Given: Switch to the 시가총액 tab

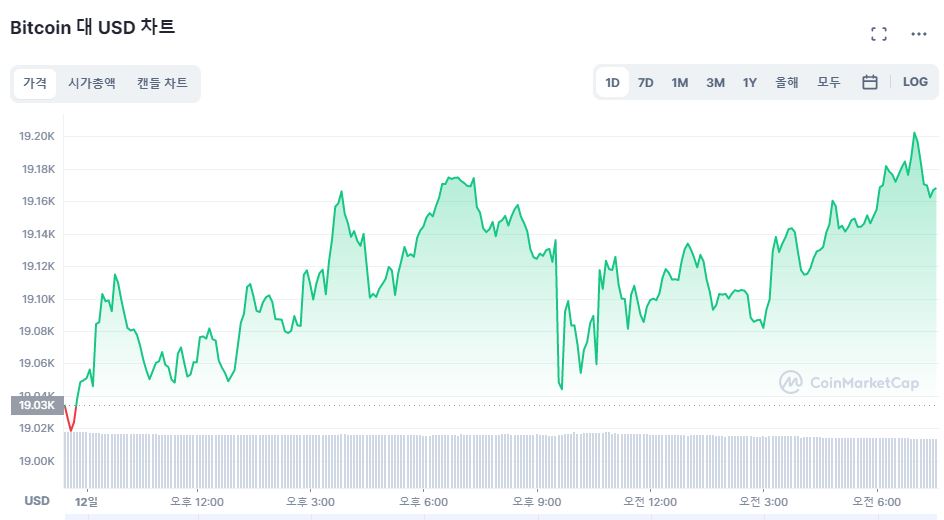Looking at the screenshot, I should coord(92,83).
